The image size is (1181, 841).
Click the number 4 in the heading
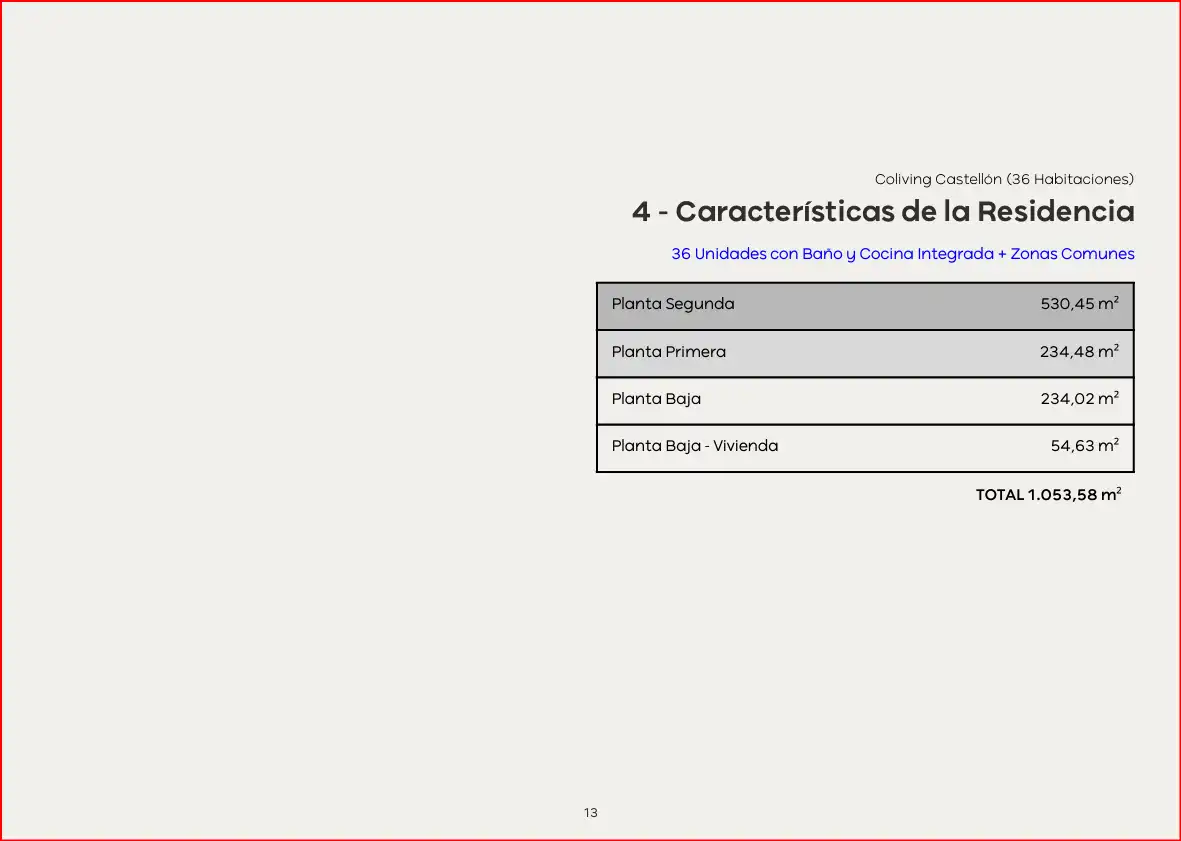click(x=641, y=212)
